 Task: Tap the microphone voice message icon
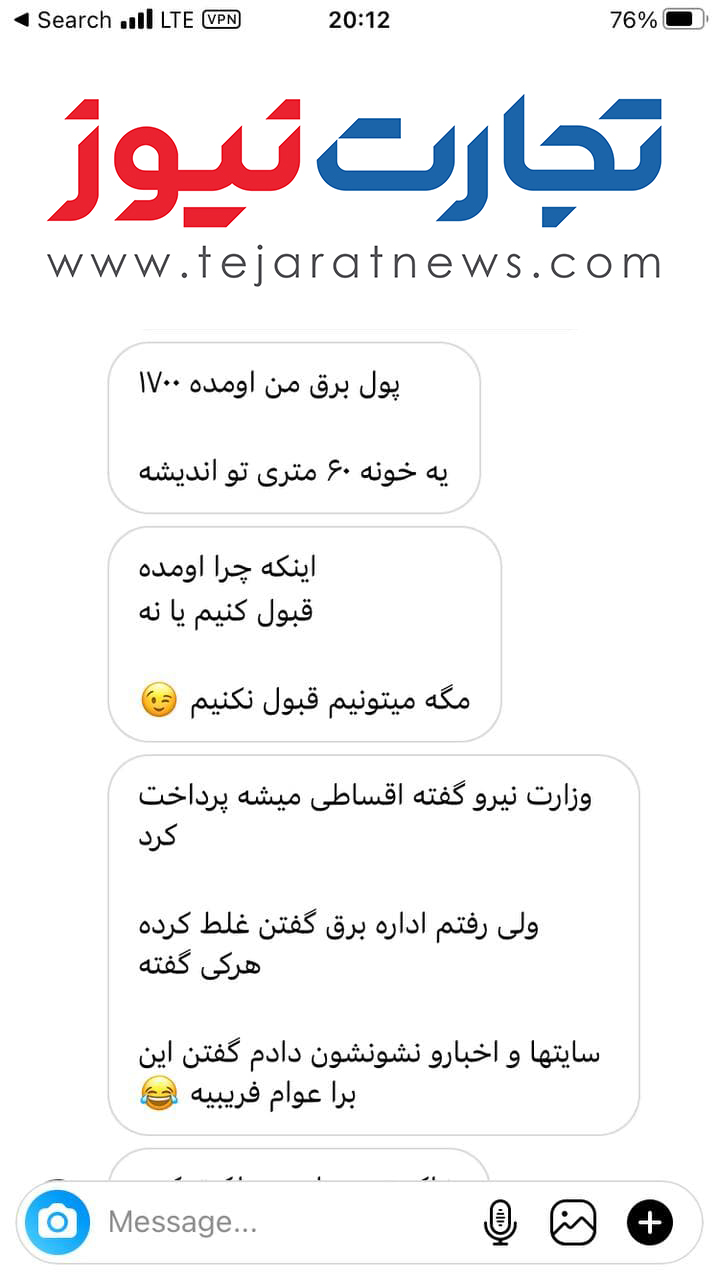tap(499, 1222)
